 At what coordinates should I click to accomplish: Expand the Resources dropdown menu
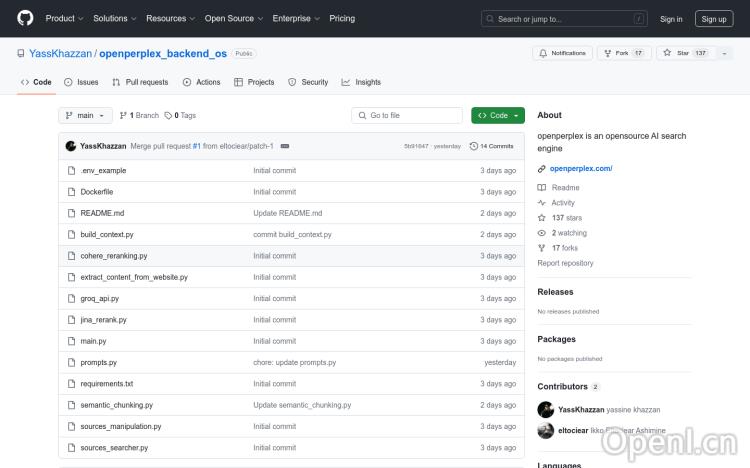tap(170, 18)
